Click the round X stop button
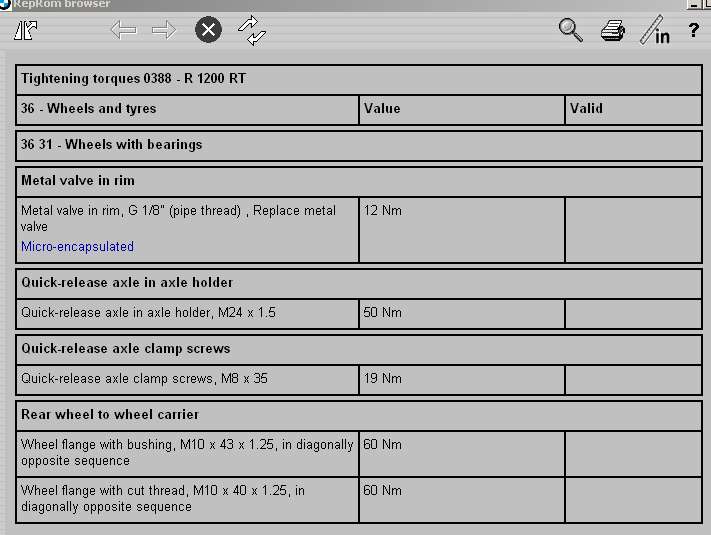Viewport: 711px width, 535px height. (x=208, y=30)
